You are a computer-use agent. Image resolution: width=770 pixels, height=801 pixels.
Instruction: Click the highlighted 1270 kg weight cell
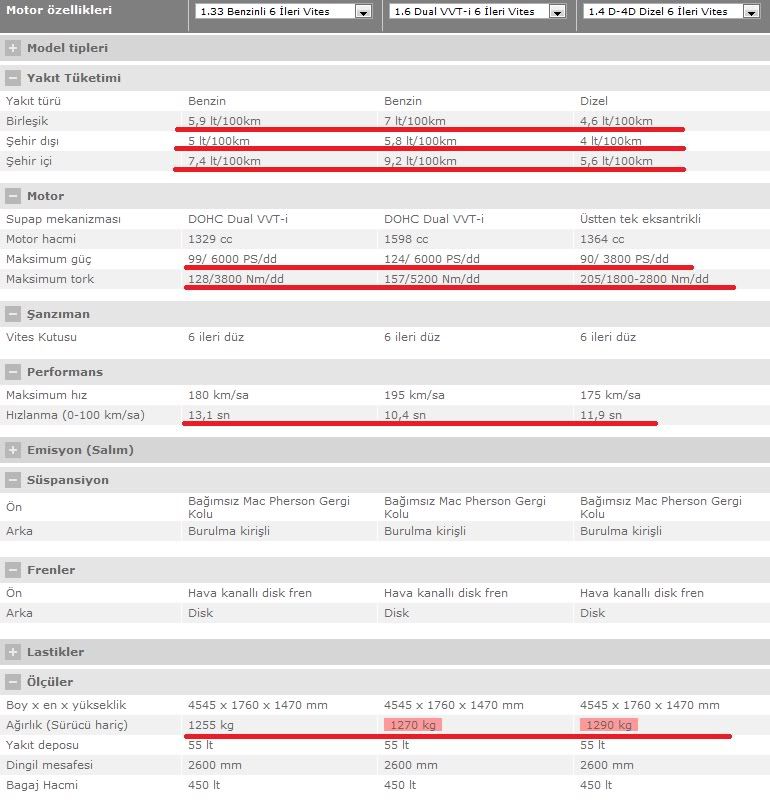[x=412, y=725]
